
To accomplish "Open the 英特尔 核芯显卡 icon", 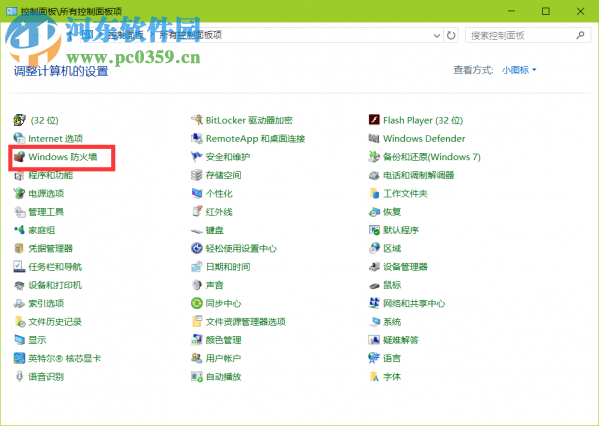I will [x=19, y=358].
